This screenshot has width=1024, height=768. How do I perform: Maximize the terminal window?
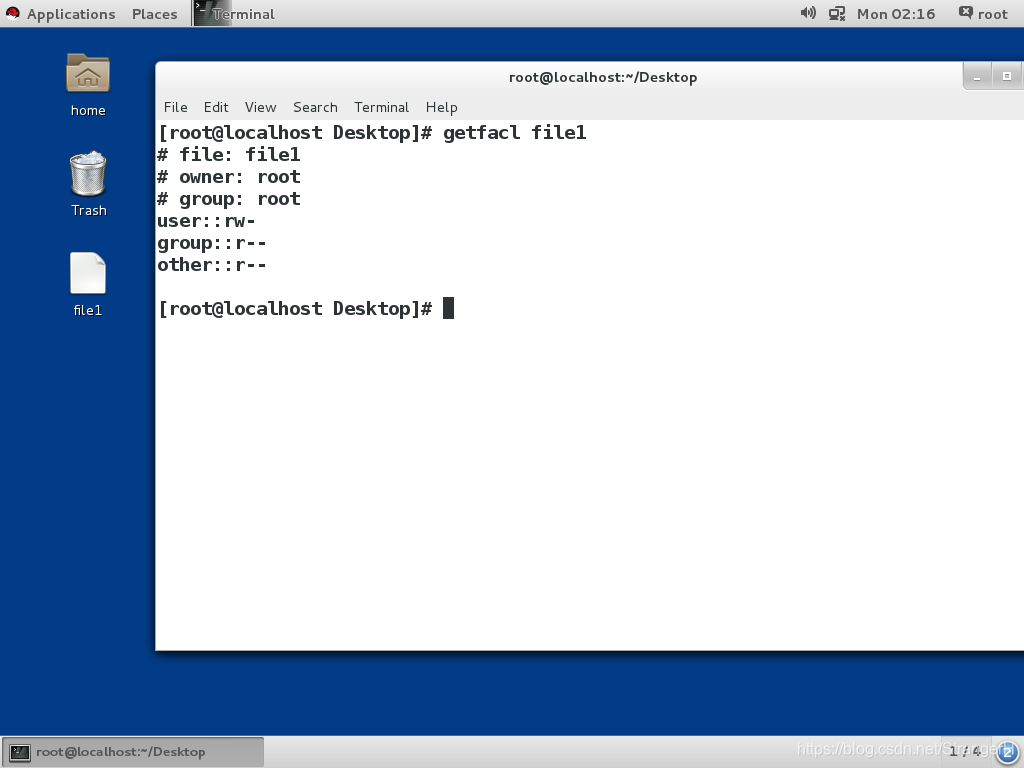(1006, 76)
